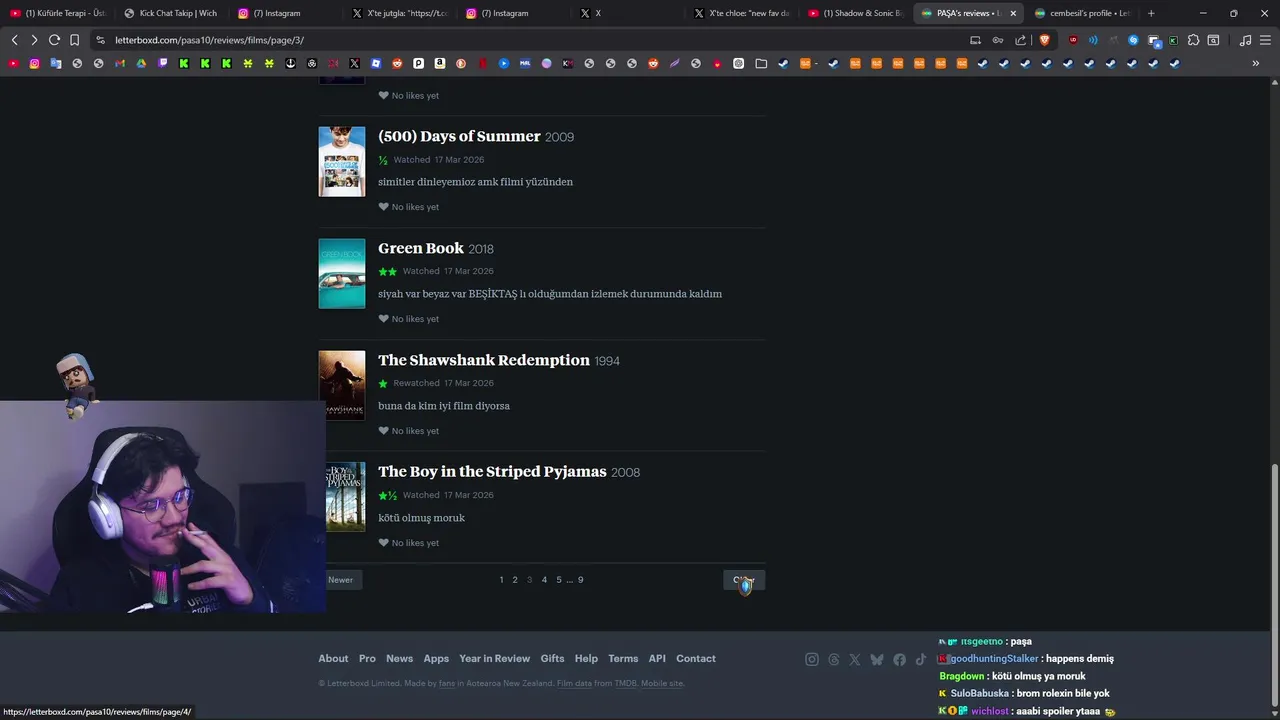Like the Green Book review with heart
1280x720 pixels.
coord(383,319)
